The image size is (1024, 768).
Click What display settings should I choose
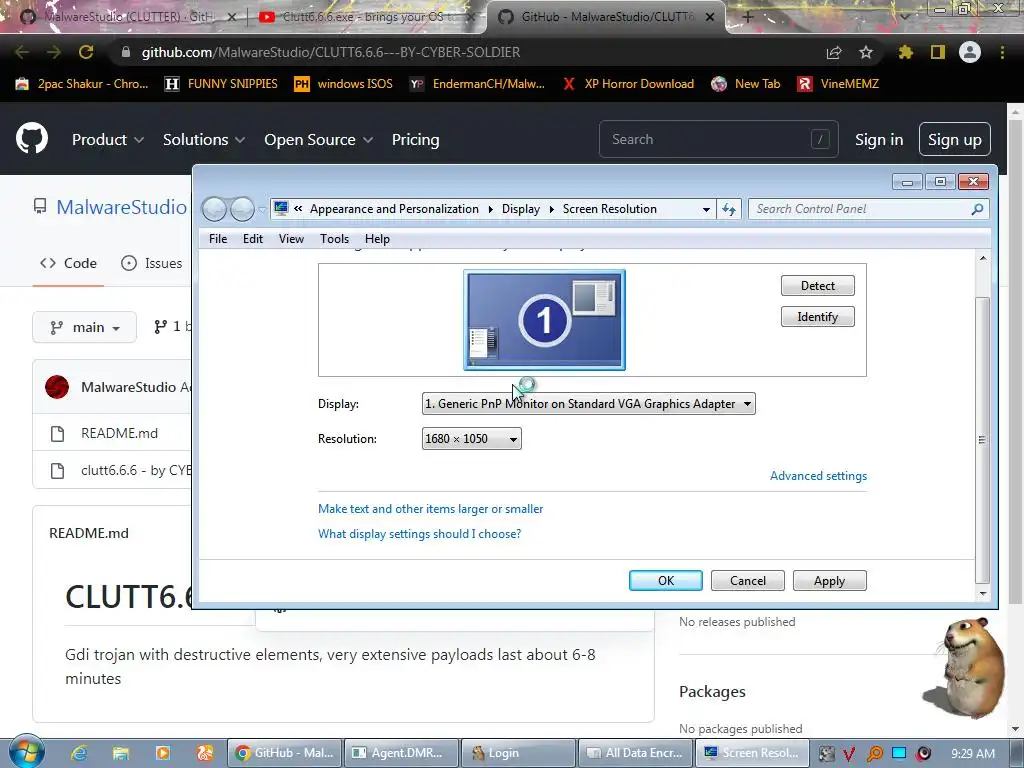pos(419,534)
